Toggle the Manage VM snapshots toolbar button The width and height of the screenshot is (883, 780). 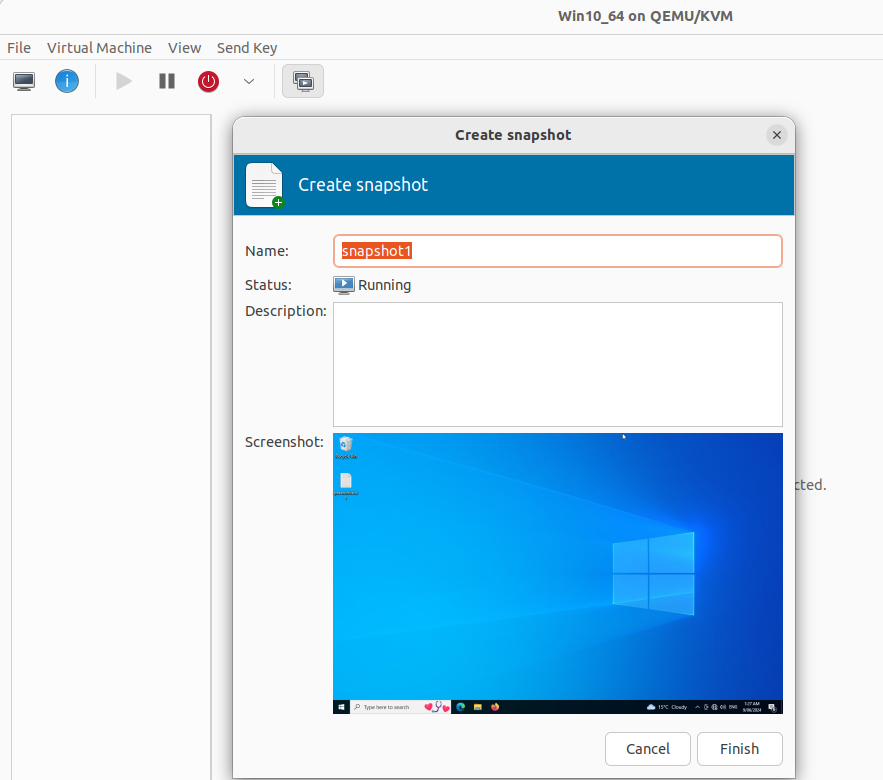coord(303,82)
